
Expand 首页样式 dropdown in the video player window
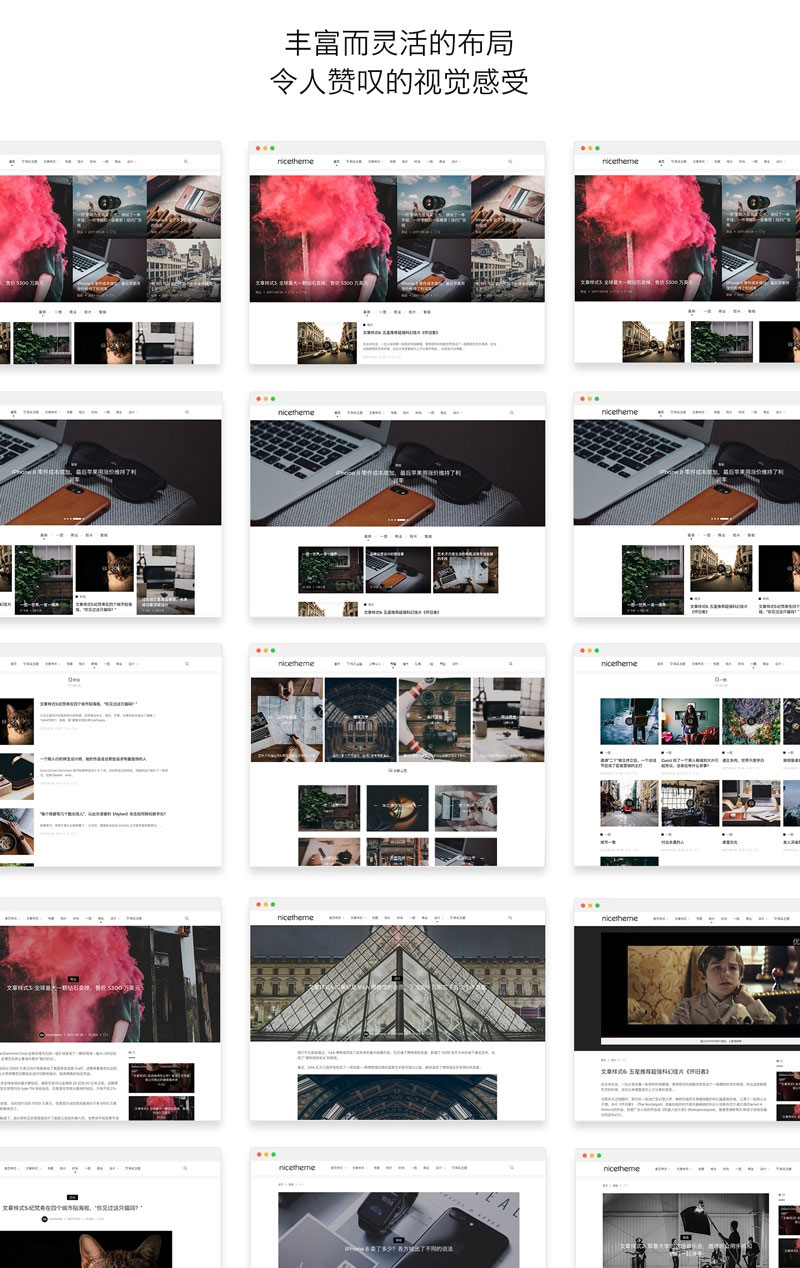(x=656, y=917)
